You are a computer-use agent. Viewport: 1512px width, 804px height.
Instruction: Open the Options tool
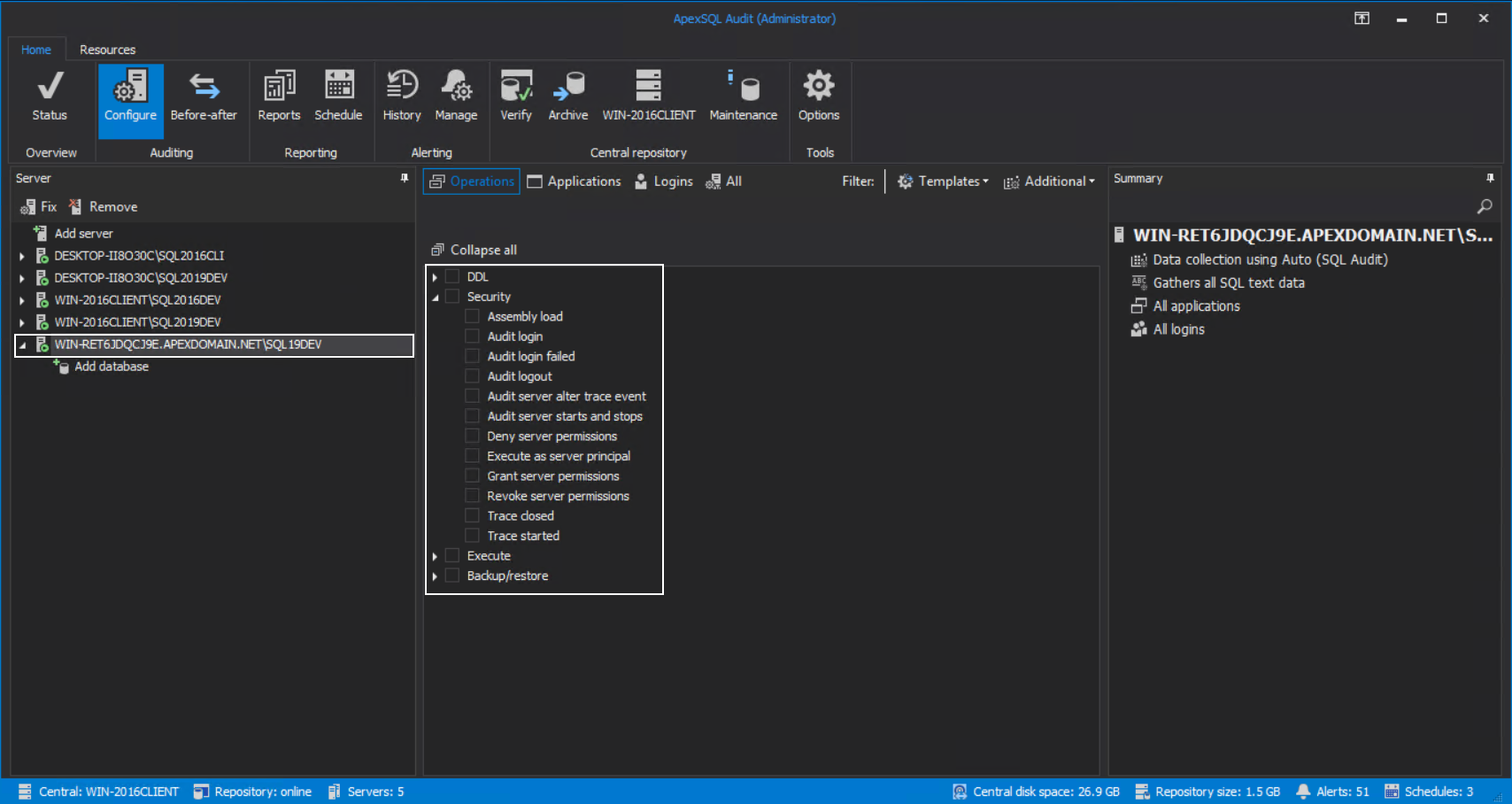(819, 97)
